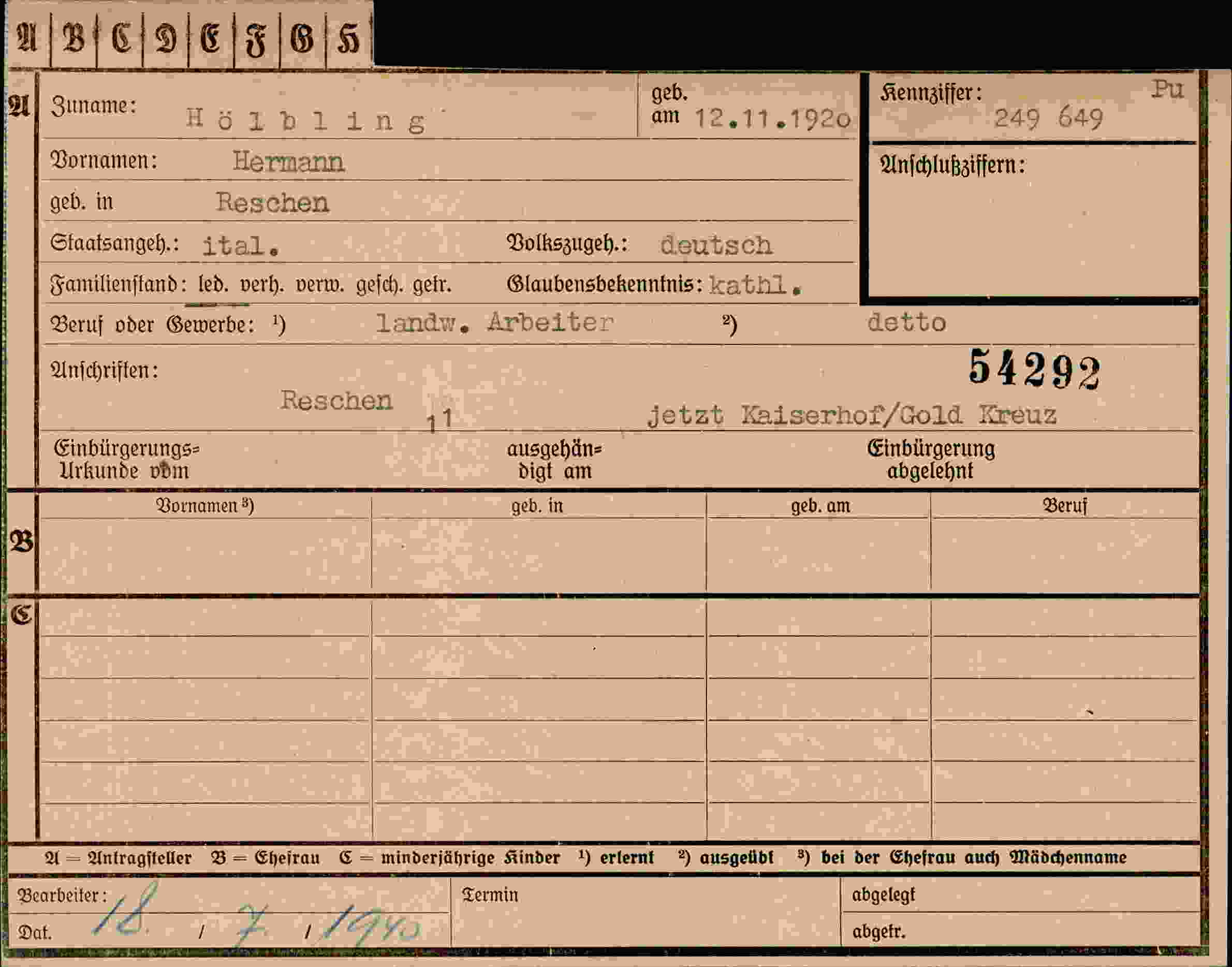Click the 'Zuname:' field label

[94, 106]
